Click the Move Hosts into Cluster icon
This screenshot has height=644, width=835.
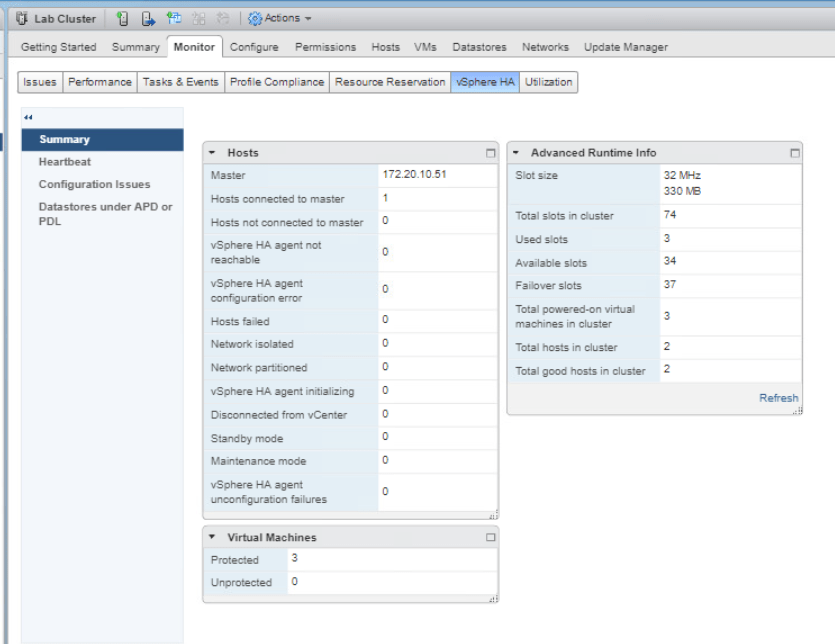coord(148,18)
